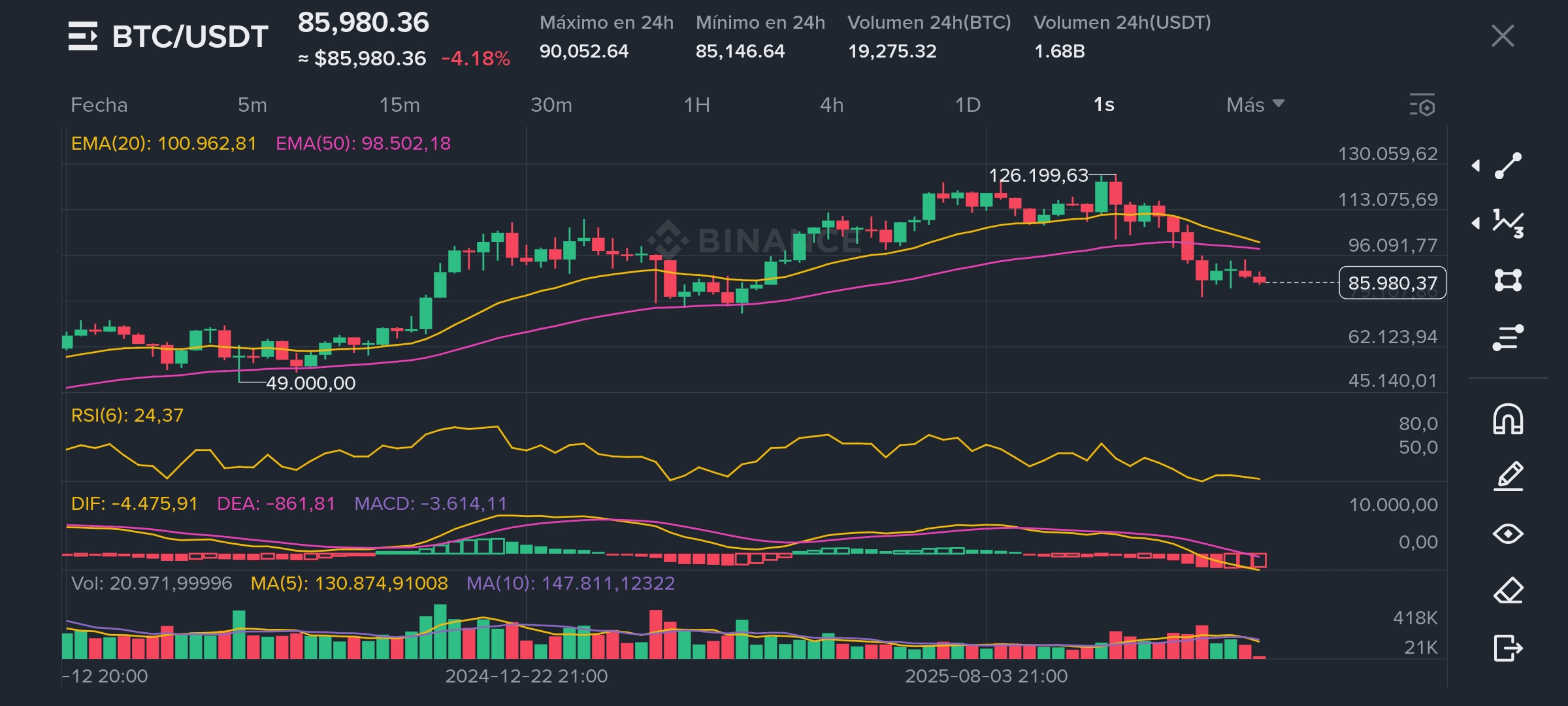
Task: Expand the line tools submenu arrow
Action: tap(1476, 166)
